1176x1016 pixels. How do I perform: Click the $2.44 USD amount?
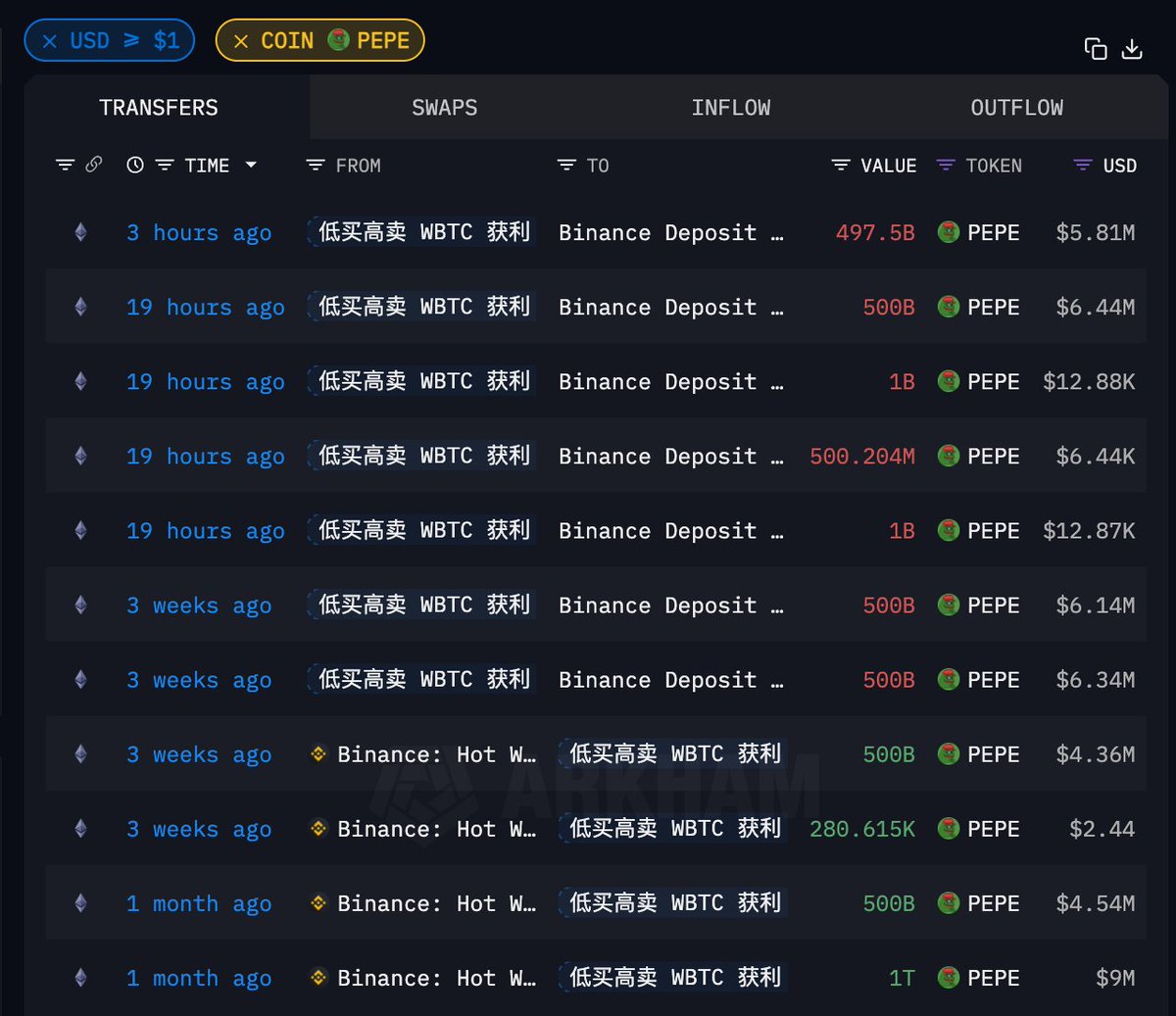[x=1102, y=829]
